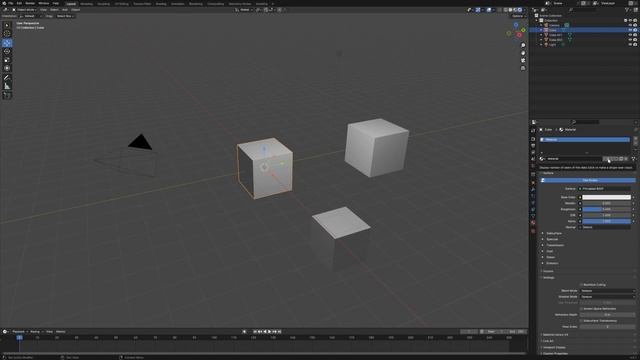The width and height of the screenshot is (640, 360).
Task: Toggle render camera icon for Camera in outliner
Action: (635, 25)
